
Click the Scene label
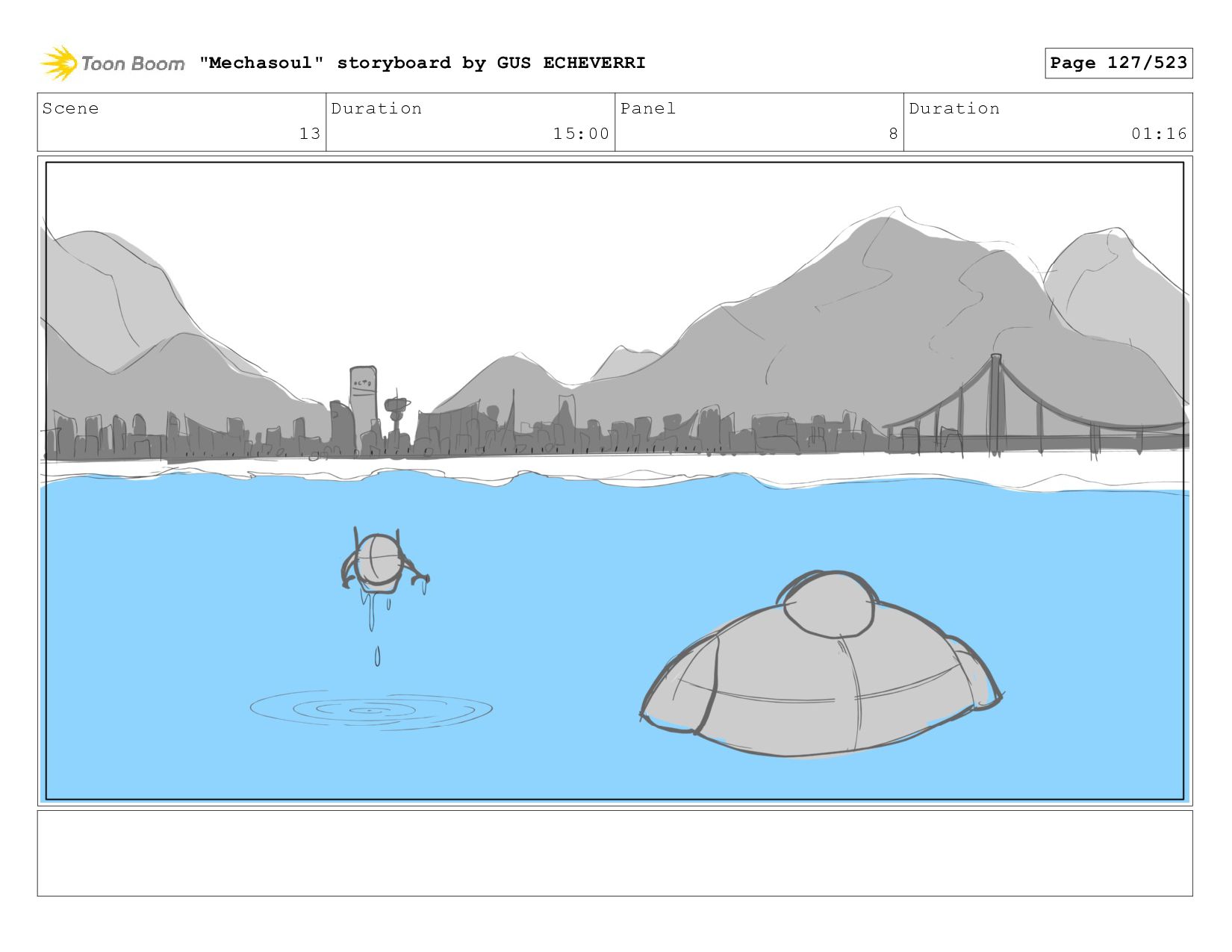pyautogui.click(x=70, y=108)
